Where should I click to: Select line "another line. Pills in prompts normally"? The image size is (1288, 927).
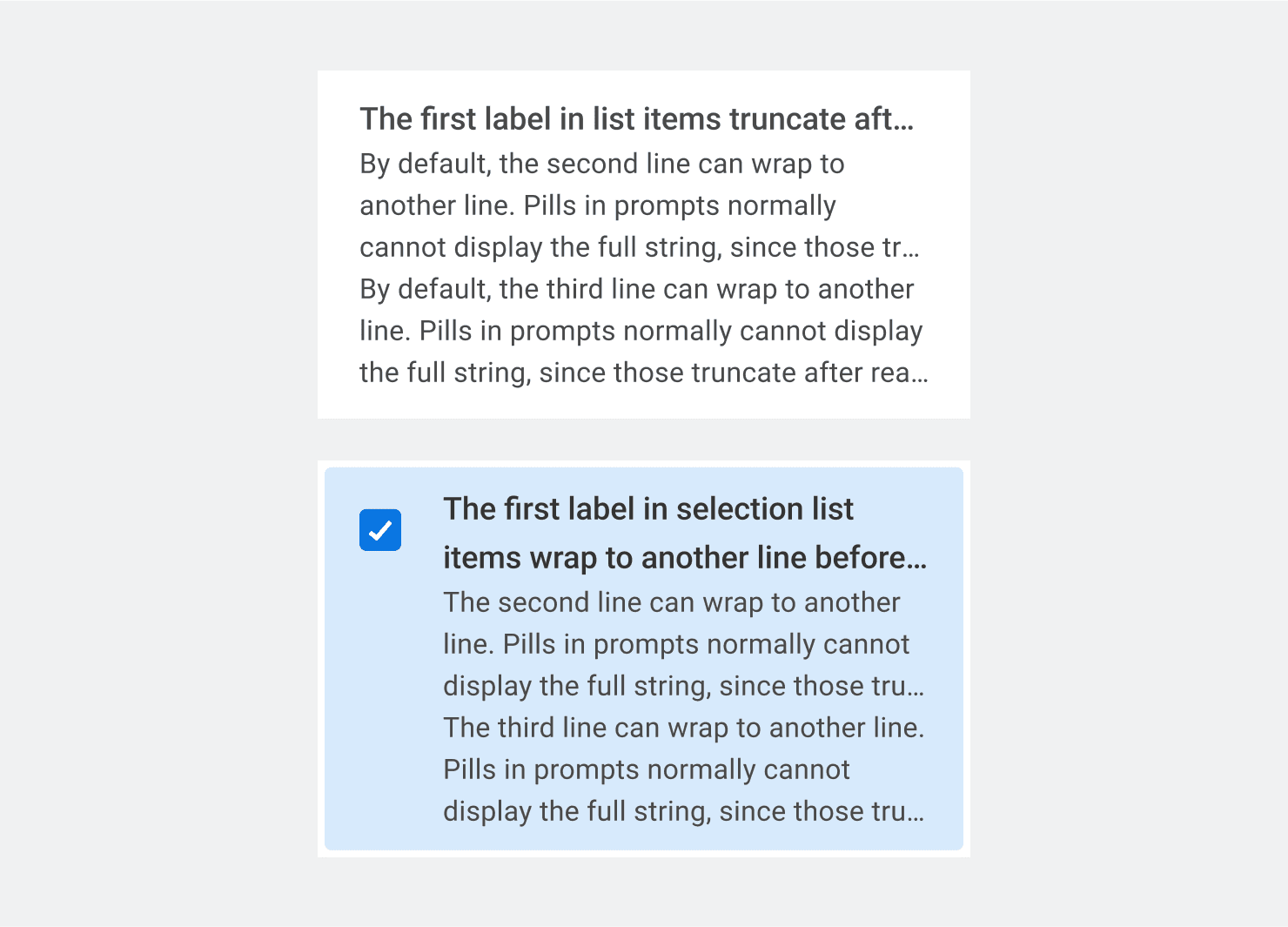pyautogui.click(x=597, y=205)
